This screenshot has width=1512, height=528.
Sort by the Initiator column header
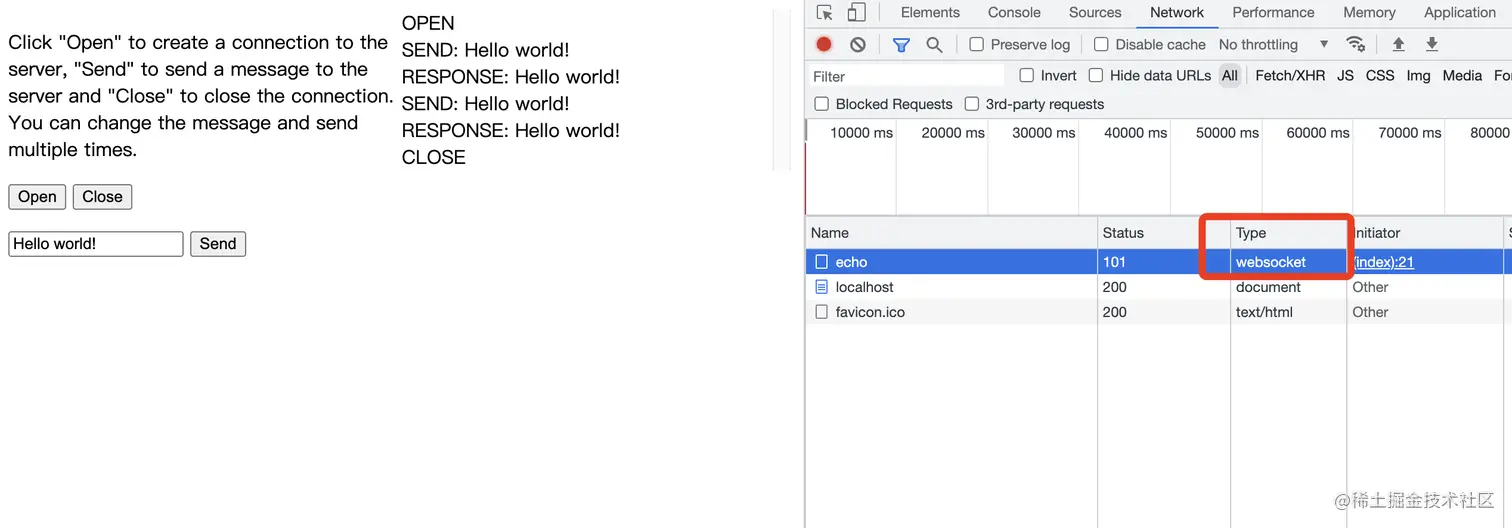tap(1425, 233)
